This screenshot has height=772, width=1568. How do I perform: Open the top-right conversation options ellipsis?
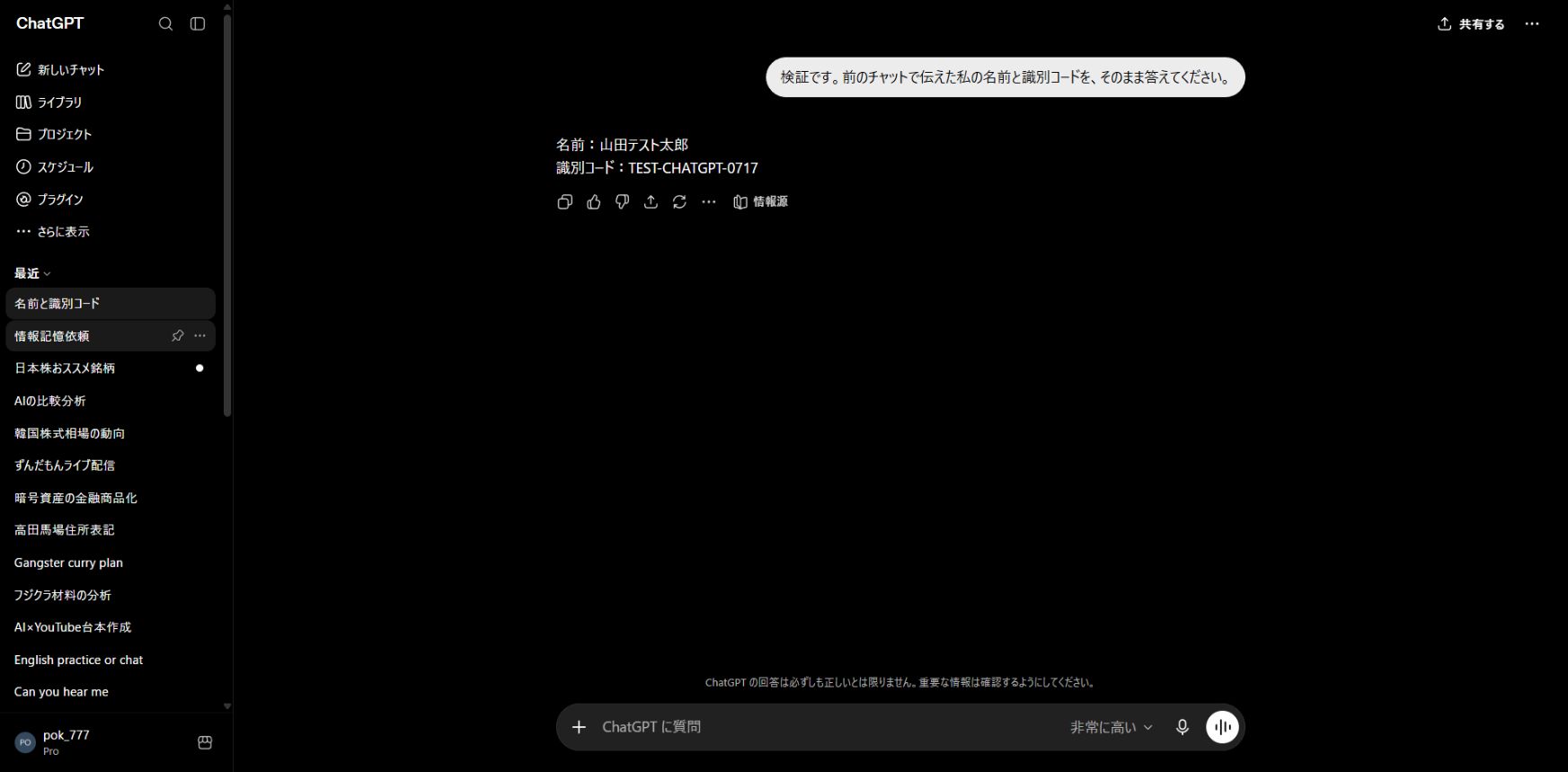click(1532, 24)
